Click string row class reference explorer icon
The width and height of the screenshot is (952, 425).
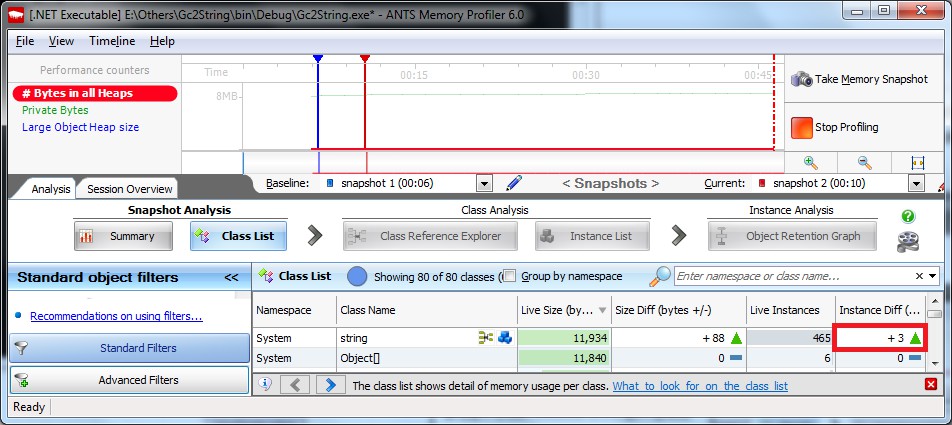[x=486, y=338]
